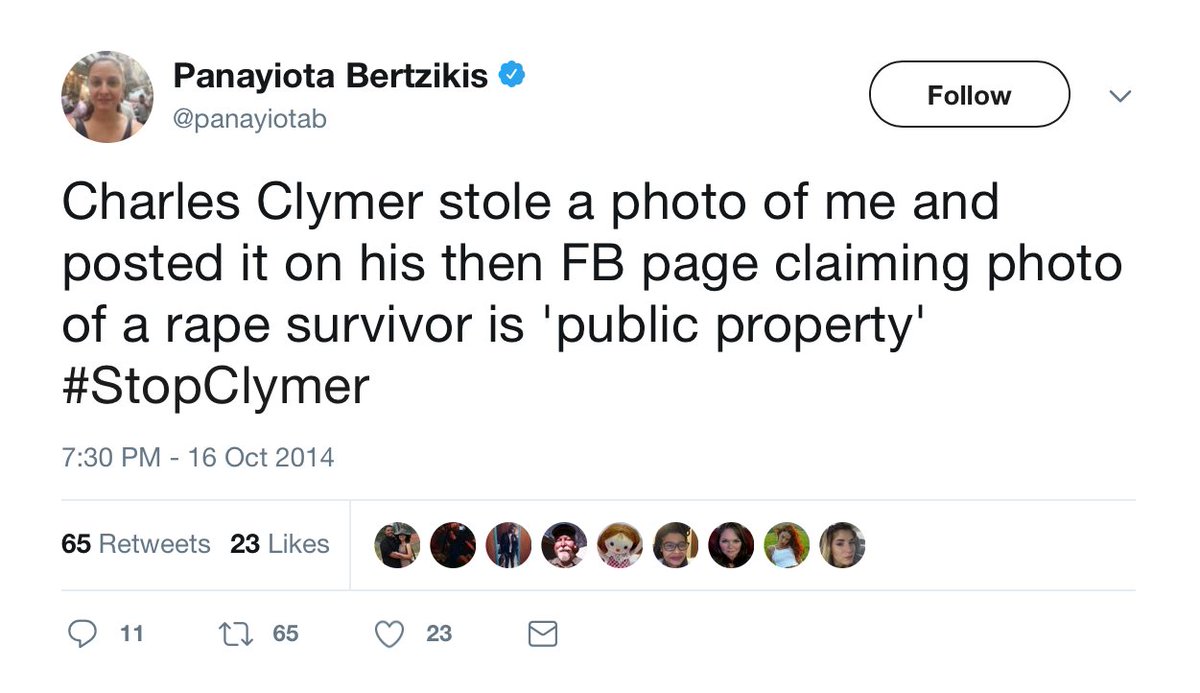
Task: View the 65 Retweets list
Action: (135, 544)
